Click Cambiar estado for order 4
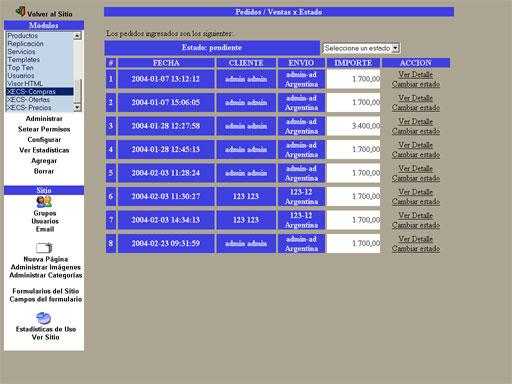 point(416,154)
